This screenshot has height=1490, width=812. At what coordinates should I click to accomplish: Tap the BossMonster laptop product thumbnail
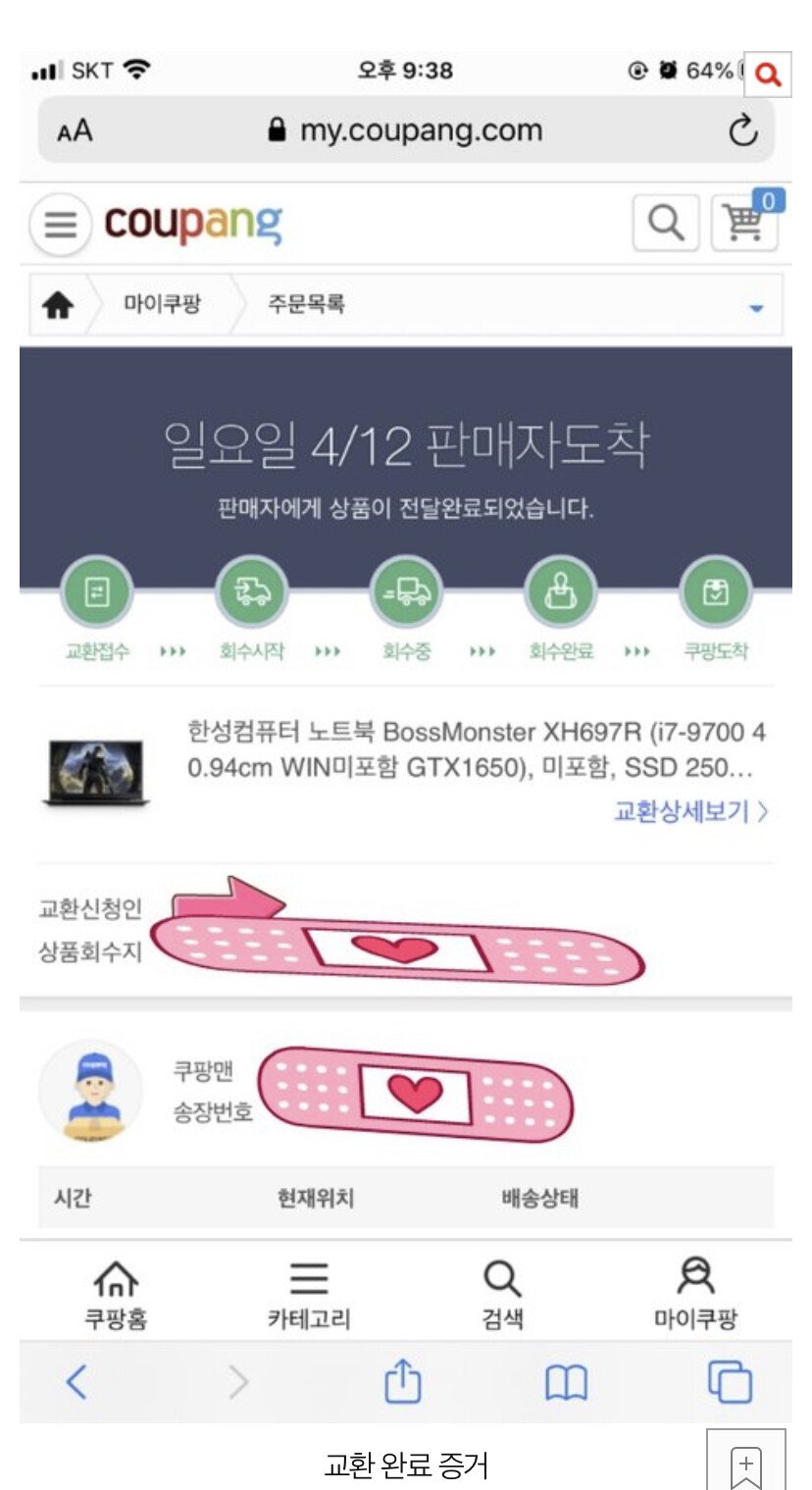[96, 773]
